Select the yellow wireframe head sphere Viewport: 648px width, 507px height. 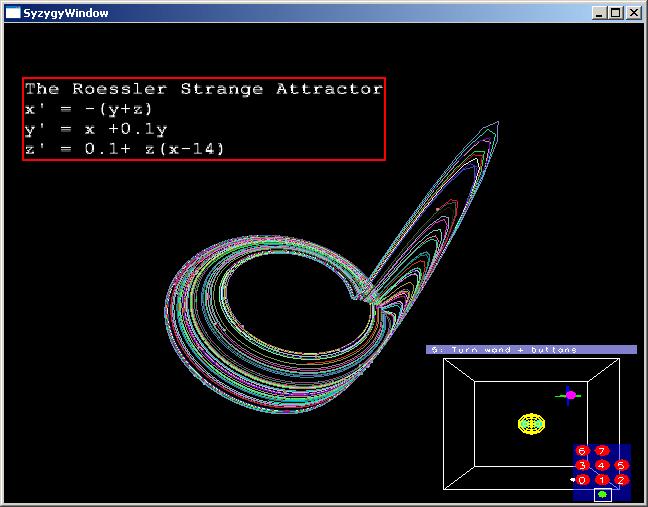[532, 423]
